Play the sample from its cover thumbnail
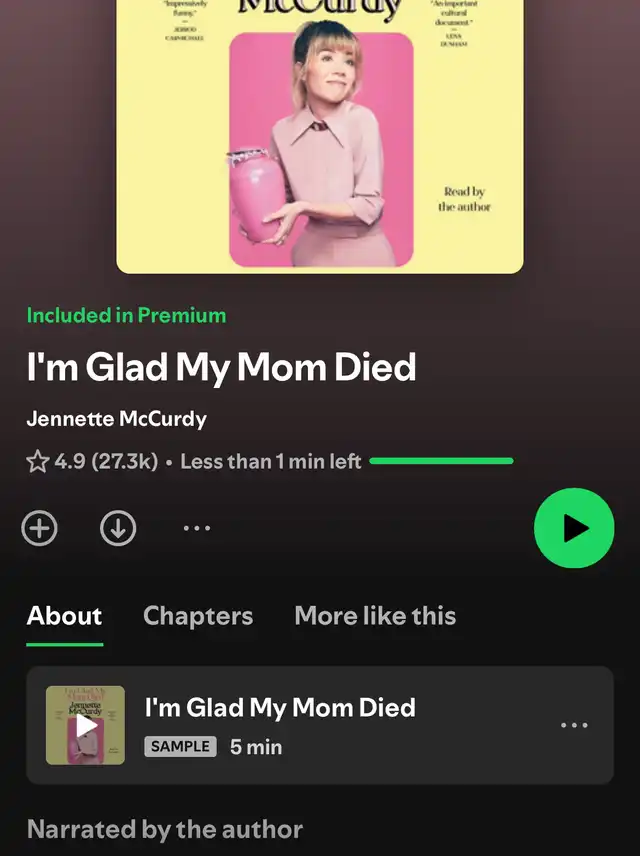The width and height of the screenshot is (640, 856). (x=85, y=725)
